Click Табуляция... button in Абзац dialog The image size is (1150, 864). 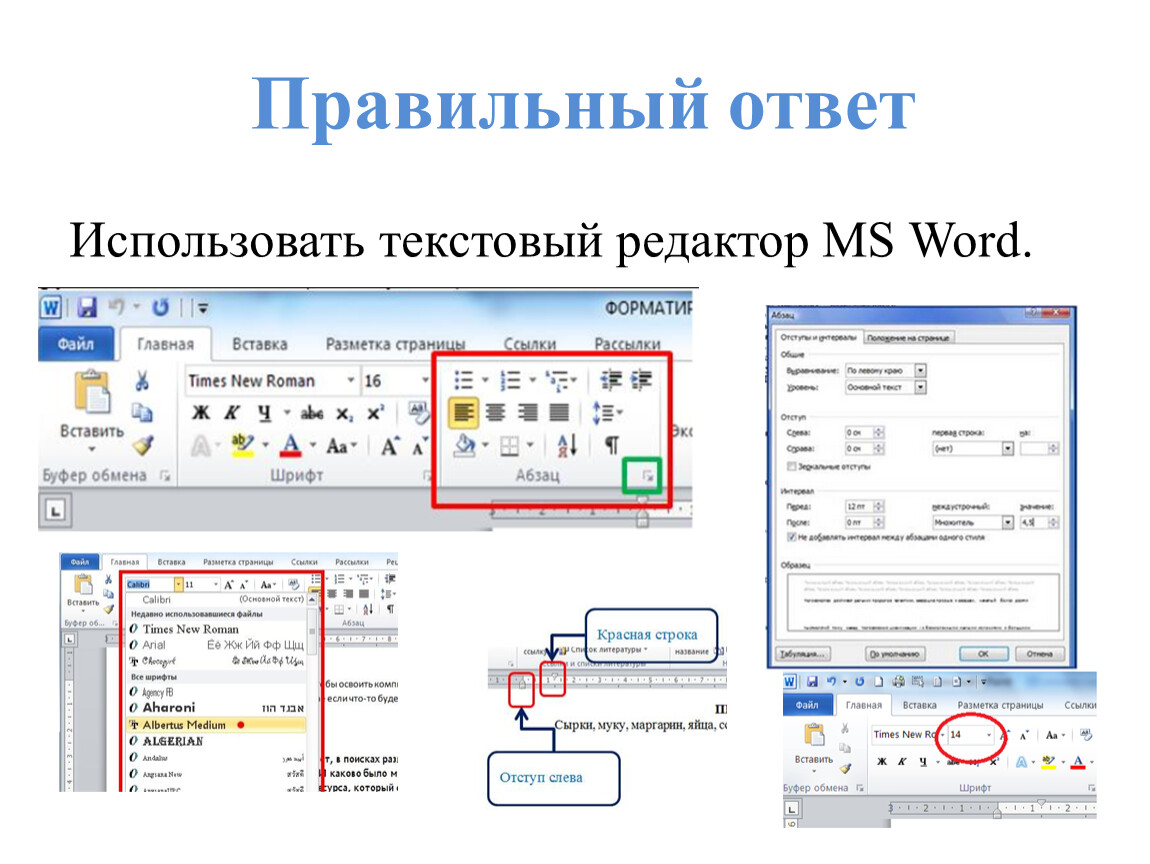tap(802, 654)
